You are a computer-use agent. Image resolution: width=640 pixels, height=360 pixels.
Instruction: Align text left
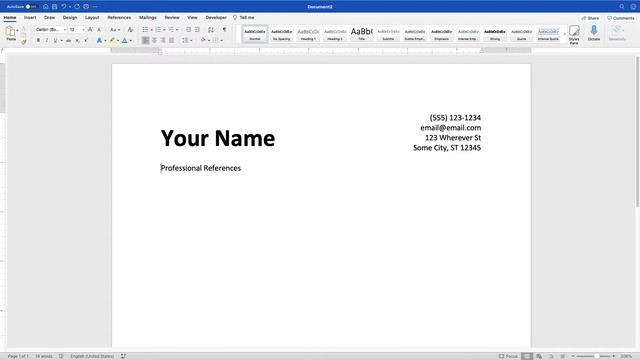tap(145, 40)
